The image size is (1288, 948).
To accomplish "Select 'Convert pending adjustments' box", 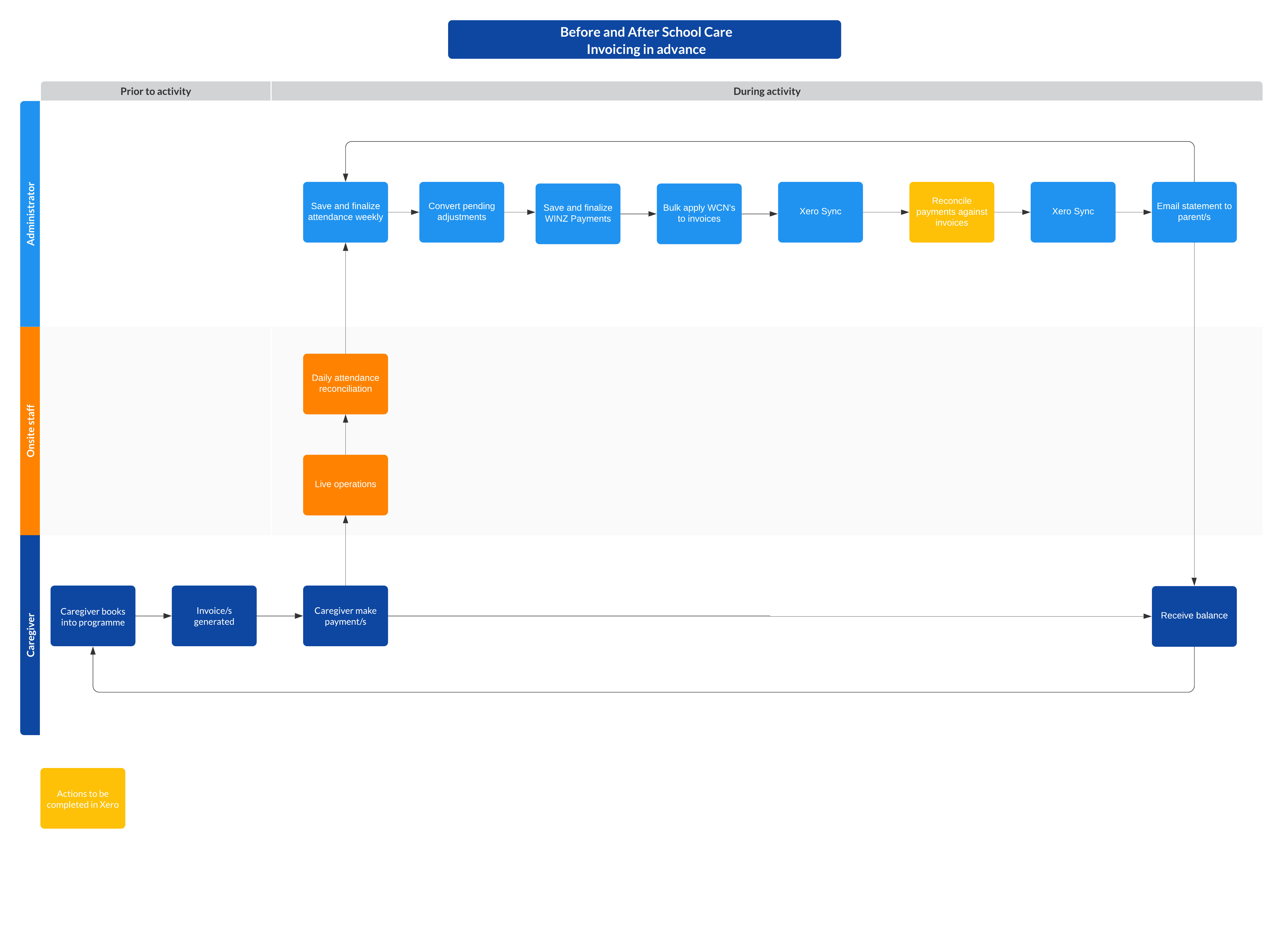I will coord(461,212).
